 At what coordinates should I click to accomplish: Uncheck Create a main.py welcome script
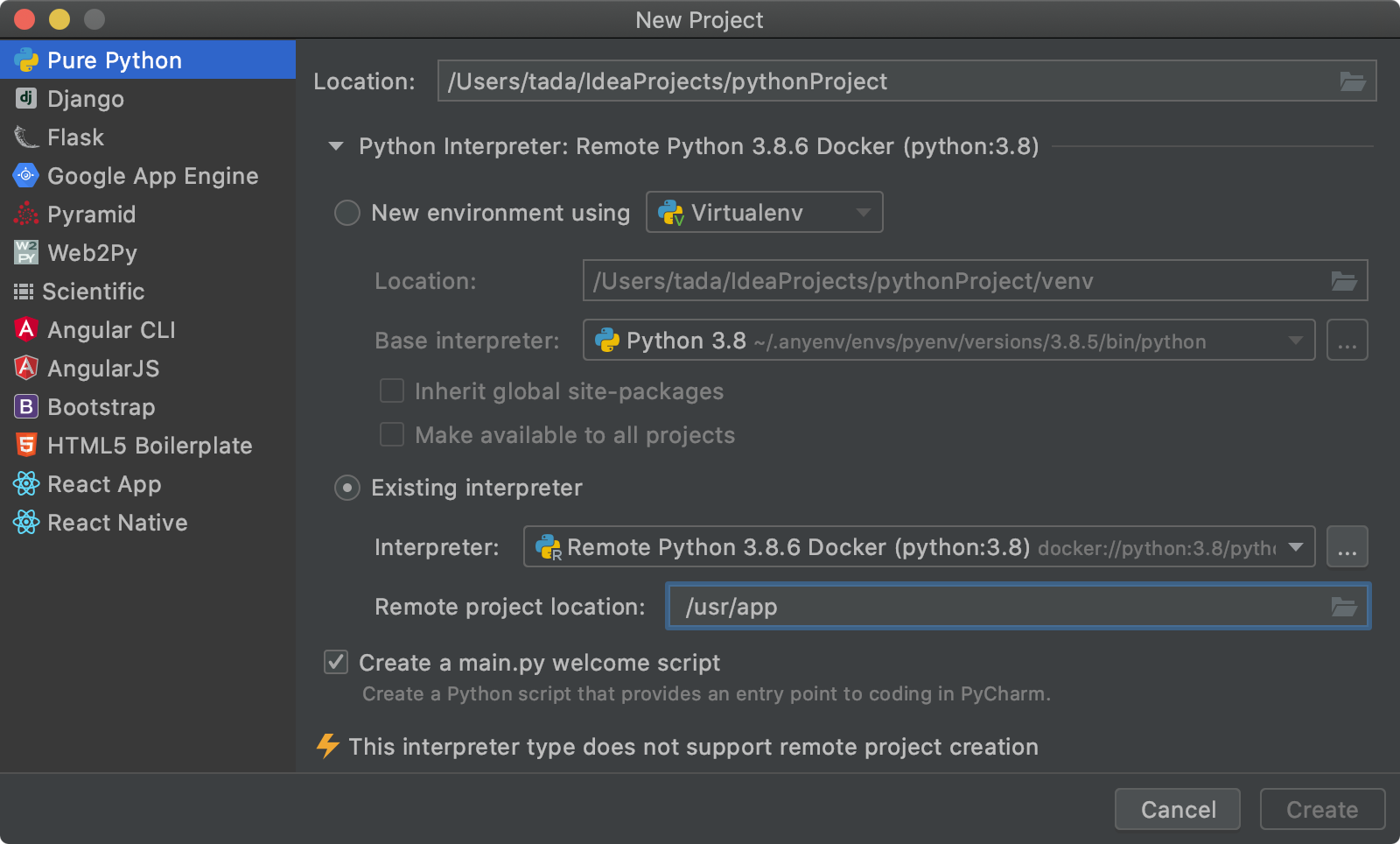click(336, 662)
